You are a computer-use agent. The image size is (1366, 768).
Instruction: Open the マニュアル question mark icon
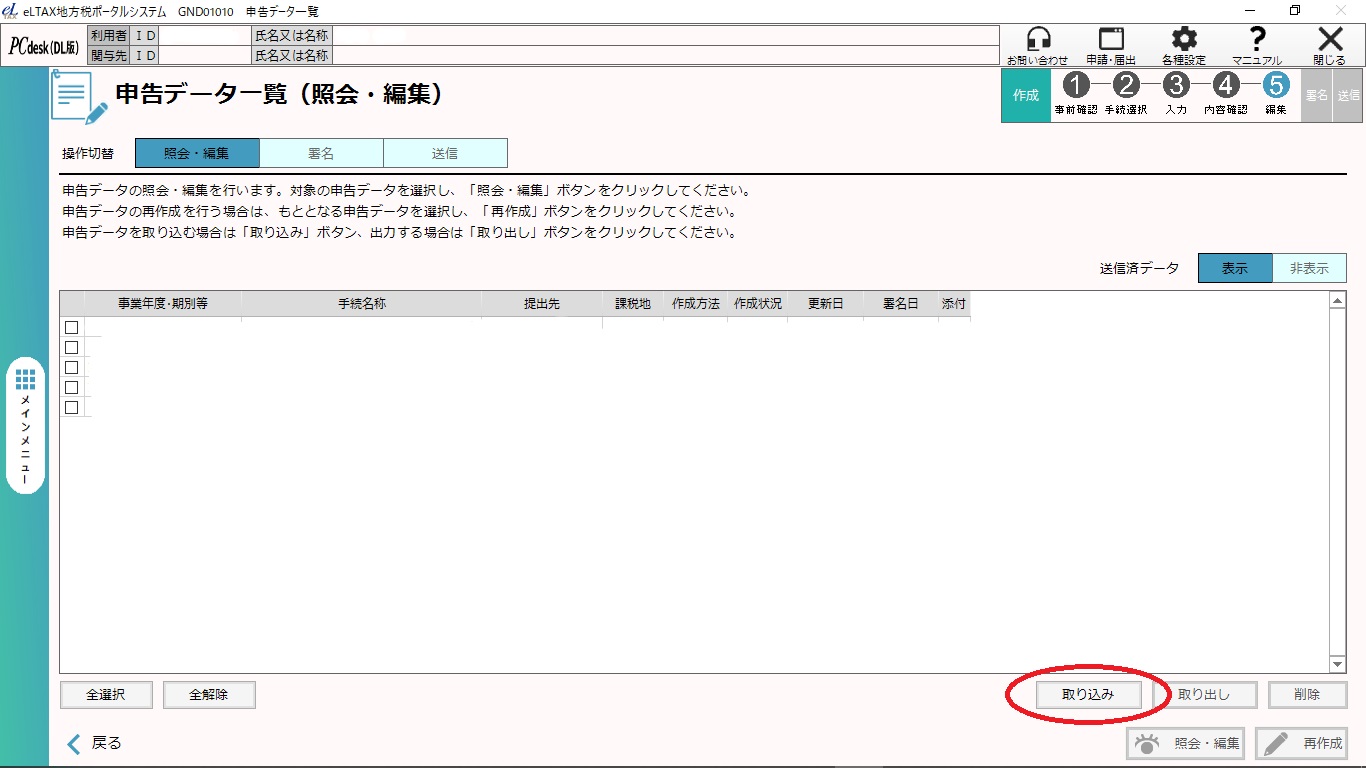pyautogui.click(x=1257, y=40)
